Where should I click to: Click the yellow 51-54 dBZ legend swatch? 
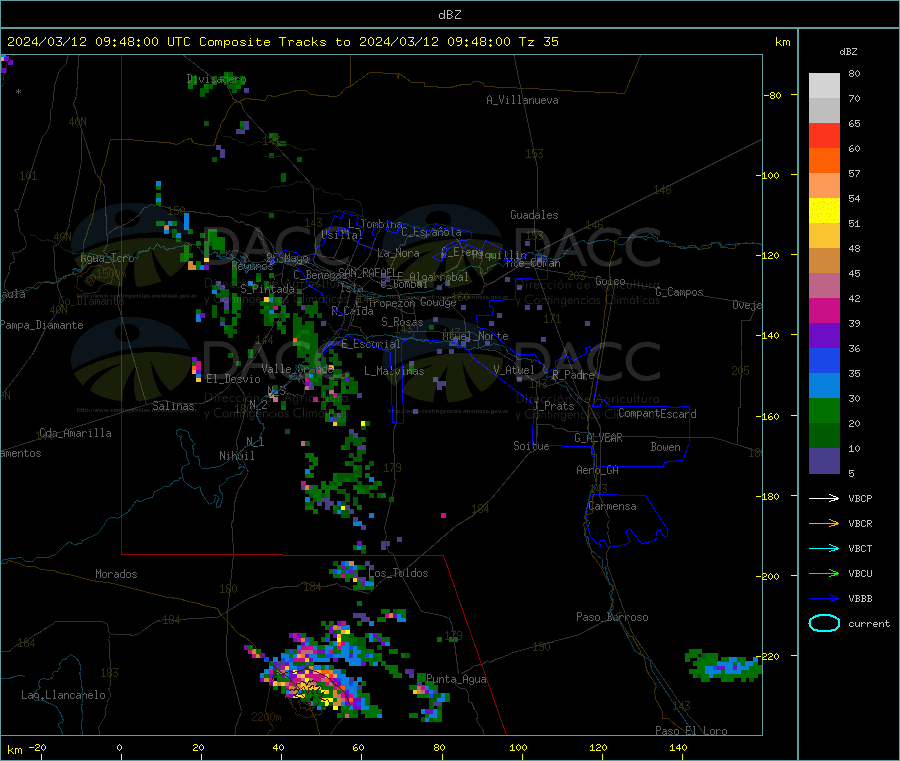tap(824, 211)
